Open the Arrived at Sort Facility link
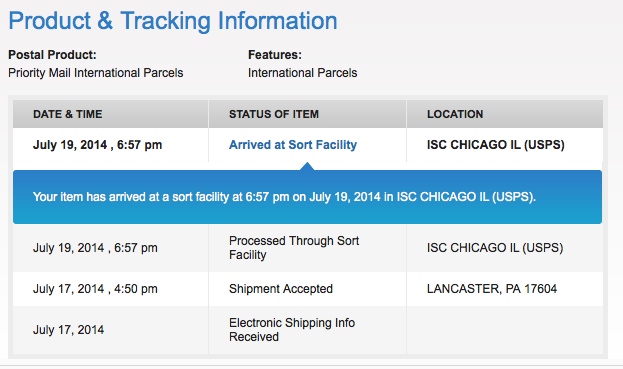This screenshot has height=369, width=623. pos(293,145)
